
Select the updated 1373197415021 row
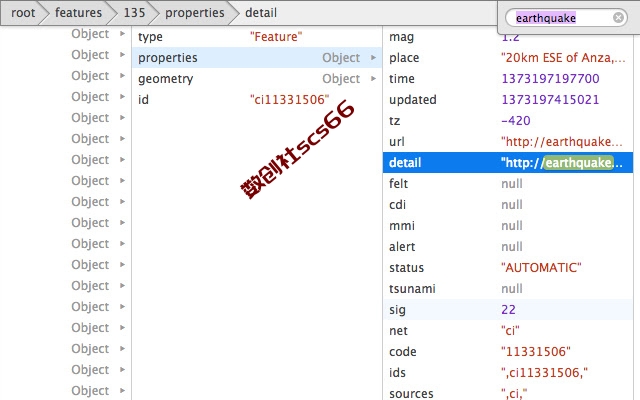(508, 100)
